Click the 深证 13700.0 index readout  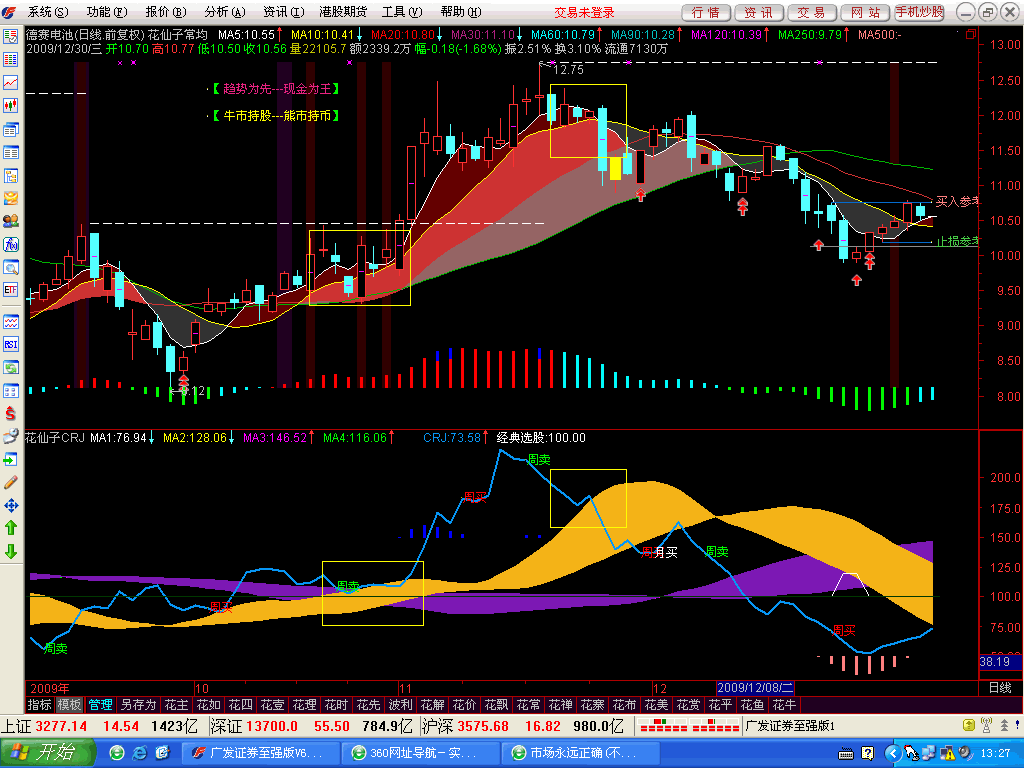pyautogui.click(x=311, y=726)
